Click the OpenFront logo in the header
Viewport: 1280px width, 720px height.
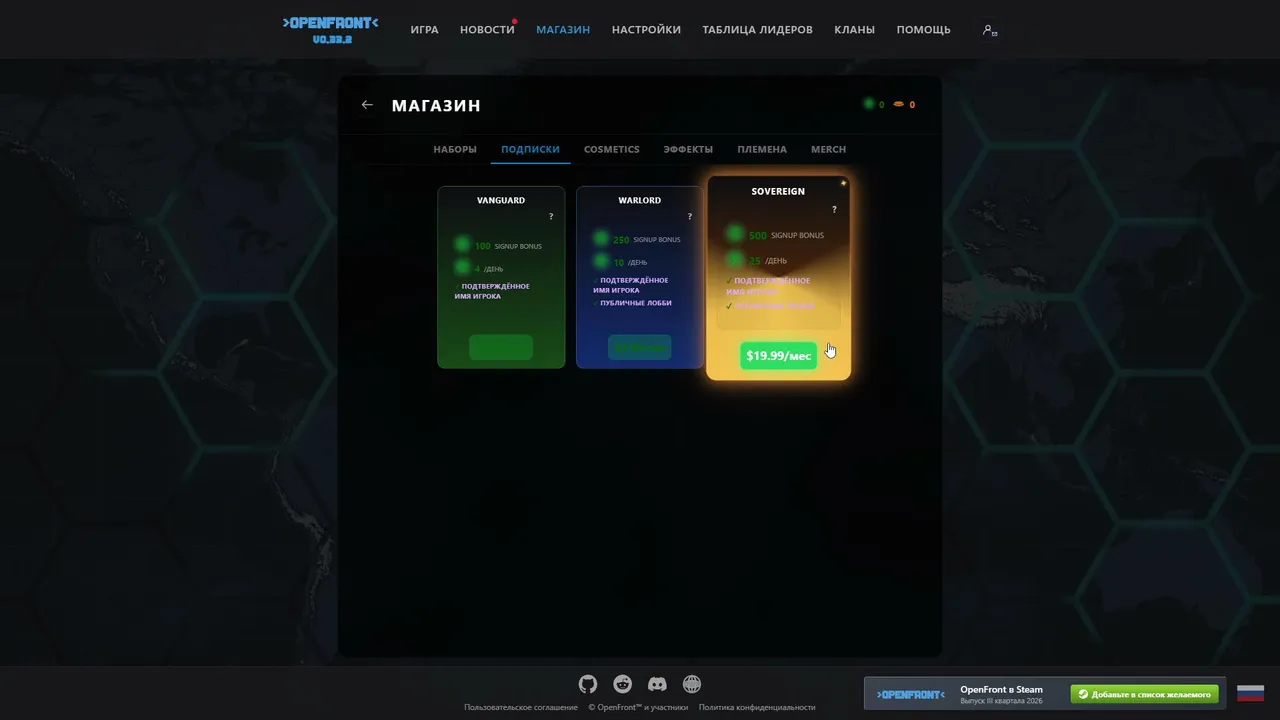point(331,22)
